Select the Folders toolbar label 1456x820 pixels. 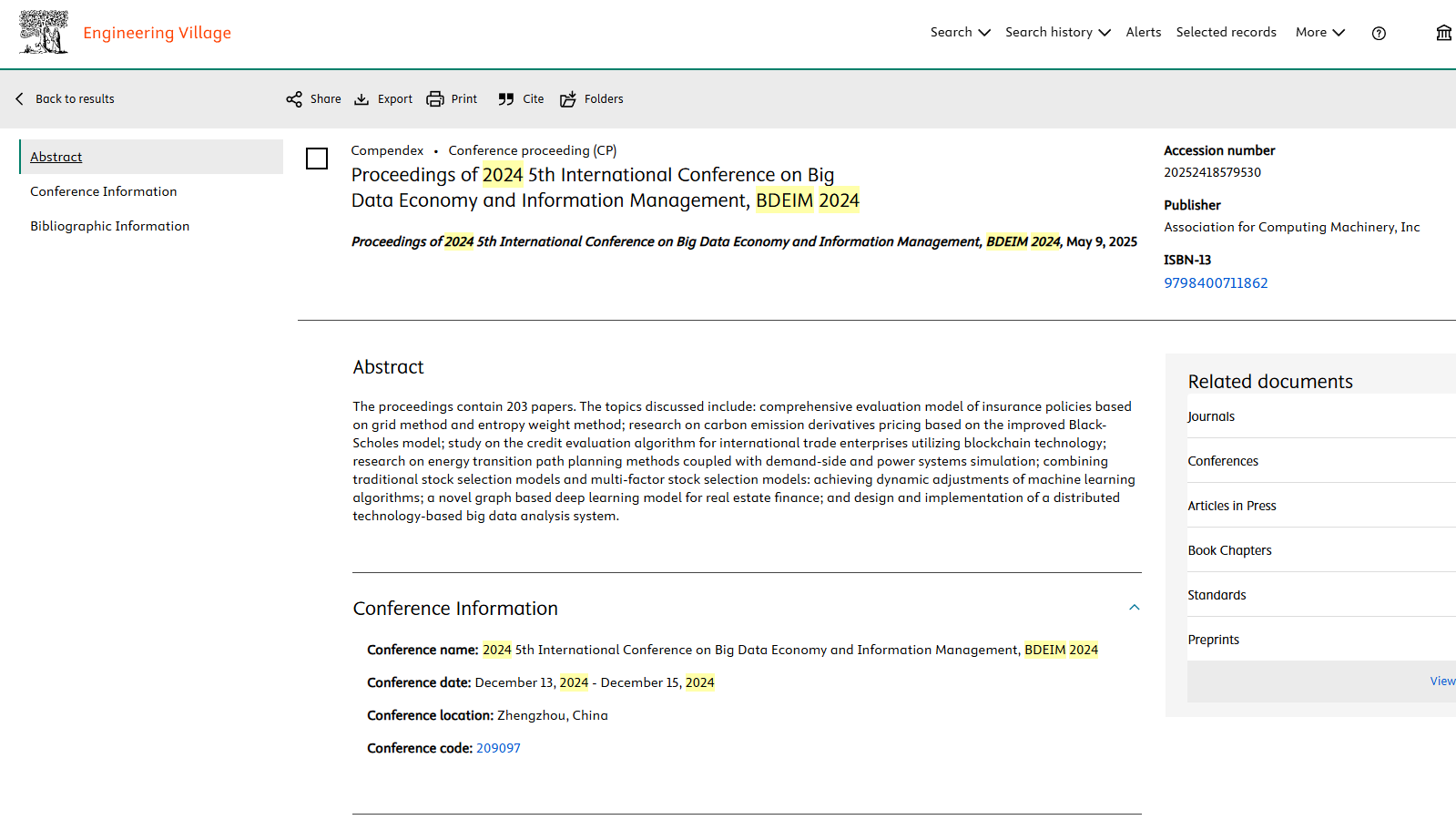point(604,98)
